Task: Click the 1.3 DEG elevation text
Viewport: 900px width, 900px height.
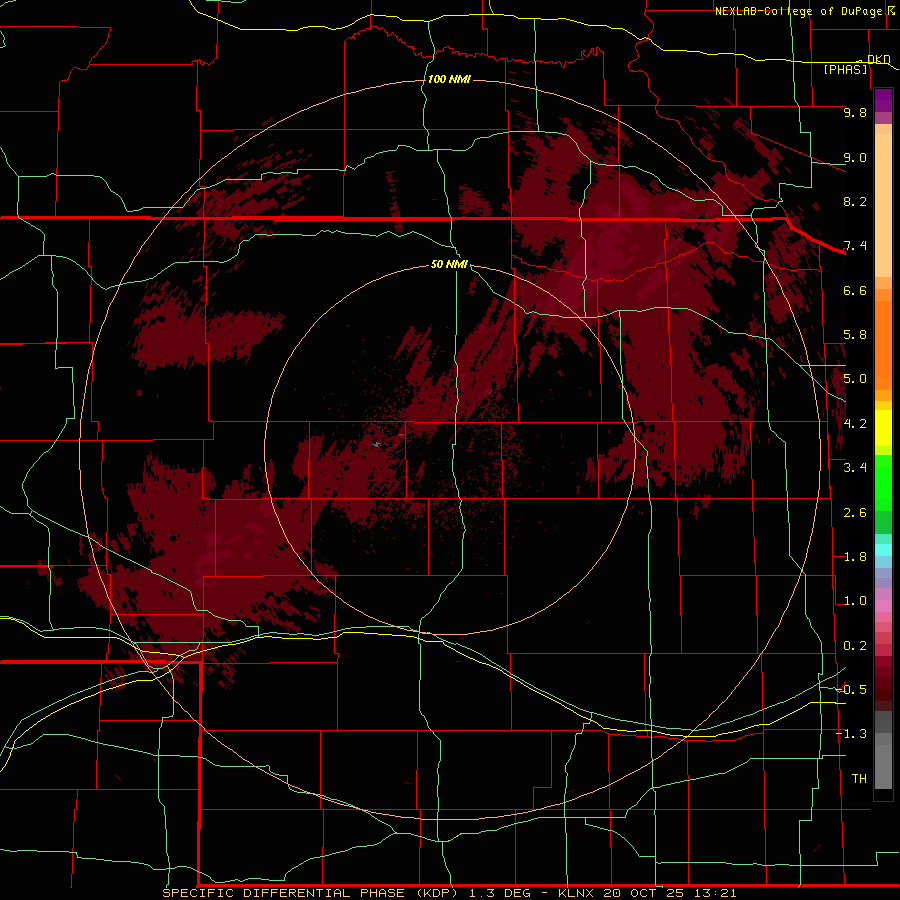Action: click(x=498, y=893)
